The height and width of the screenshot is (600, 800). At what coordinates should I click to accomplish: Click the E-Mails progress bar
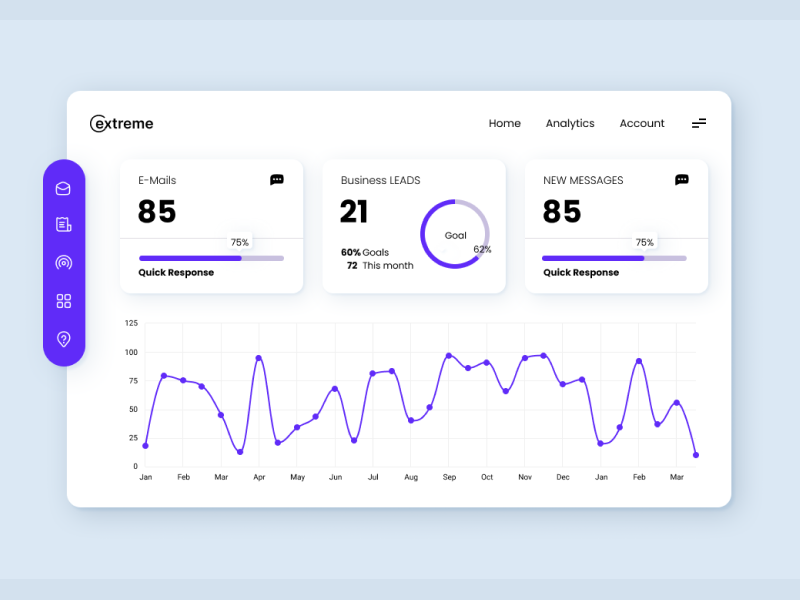pyautogui.click(x=211, y=258)
